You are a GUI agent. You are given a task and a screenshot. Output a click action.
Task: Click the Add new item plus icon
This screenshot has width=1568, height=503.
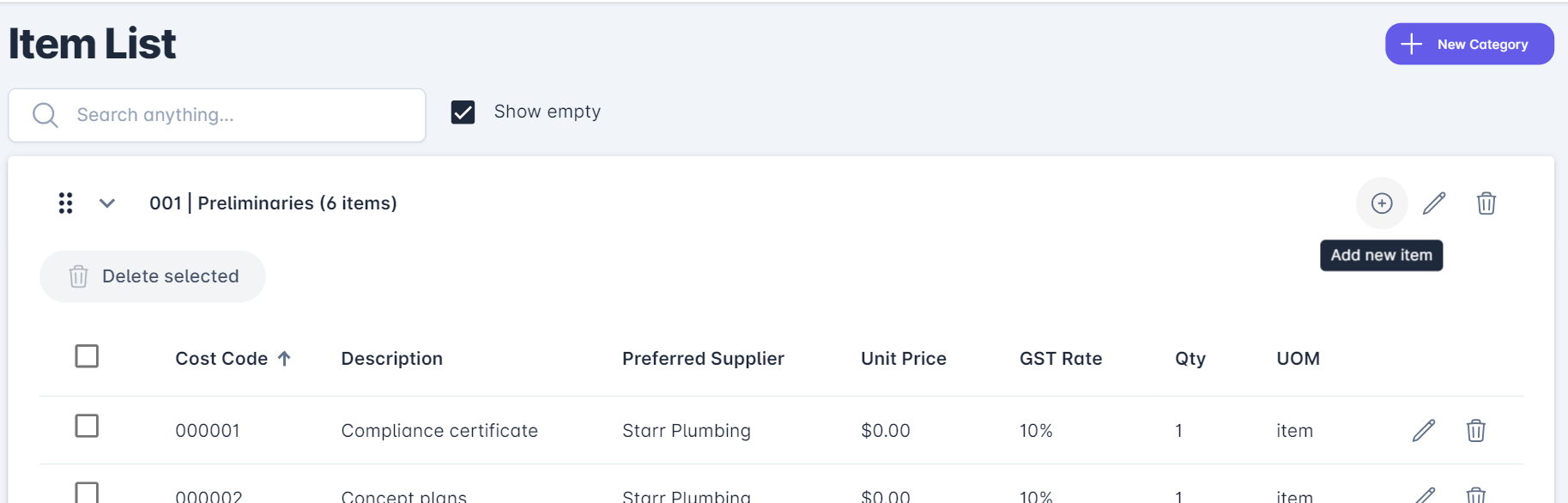pyautogui.click(x=1381, y=203)
